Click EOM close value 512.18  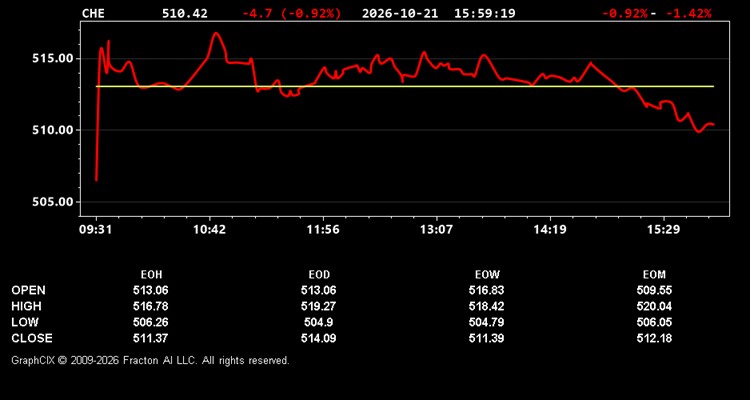654,338
